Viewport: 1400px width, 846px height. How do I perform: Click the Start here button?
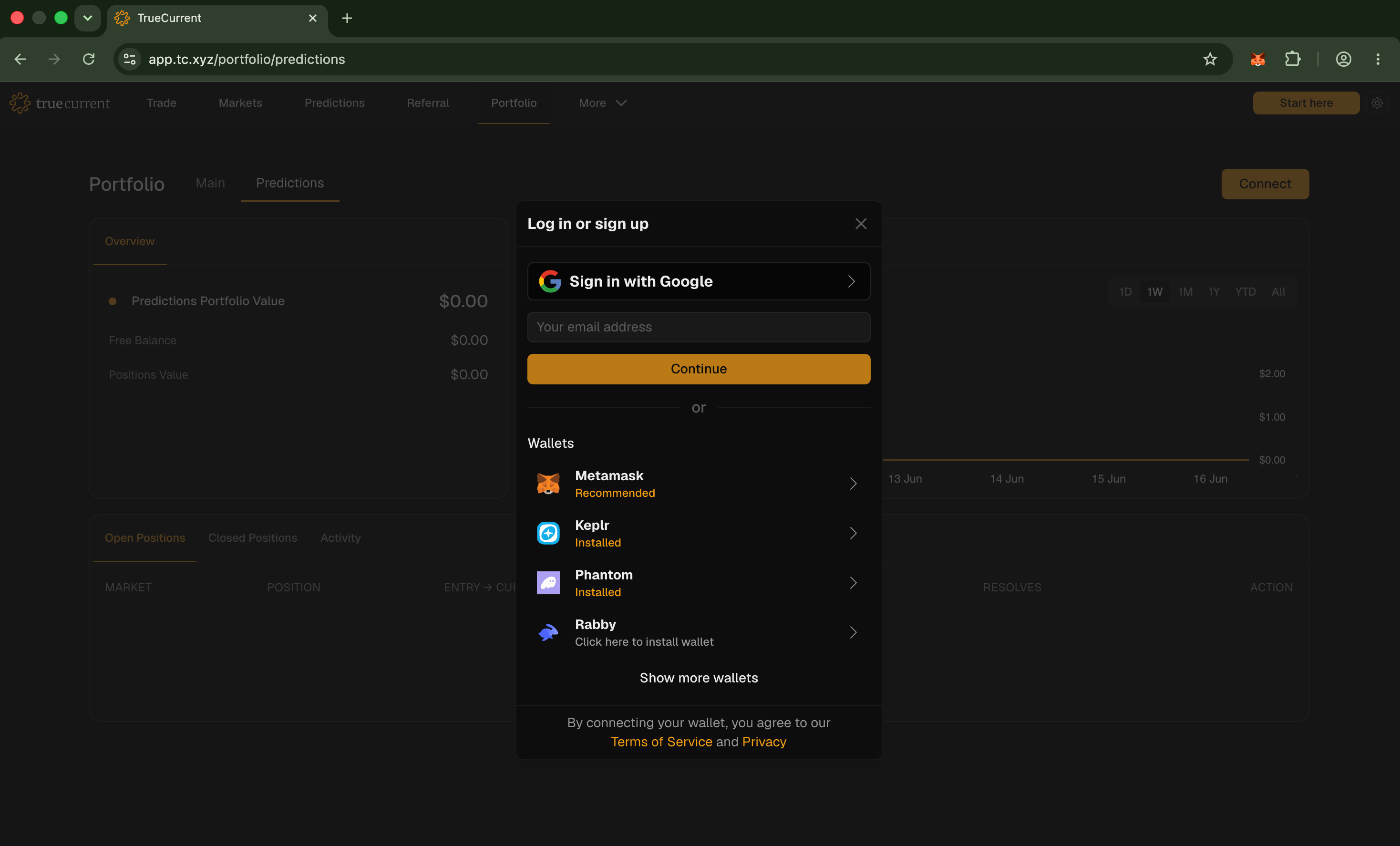(1306, 103)
